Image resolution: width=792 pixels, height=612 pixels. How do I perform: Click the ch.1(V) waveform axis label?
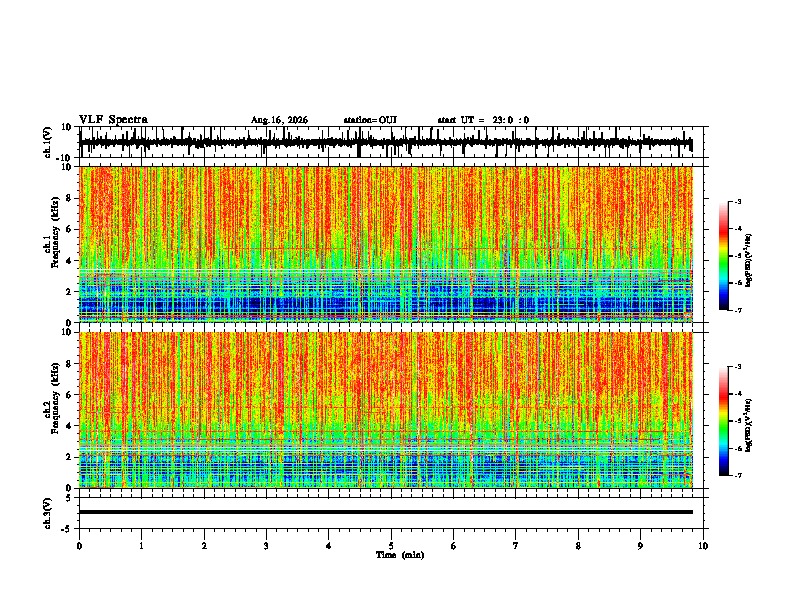(48, 142)
